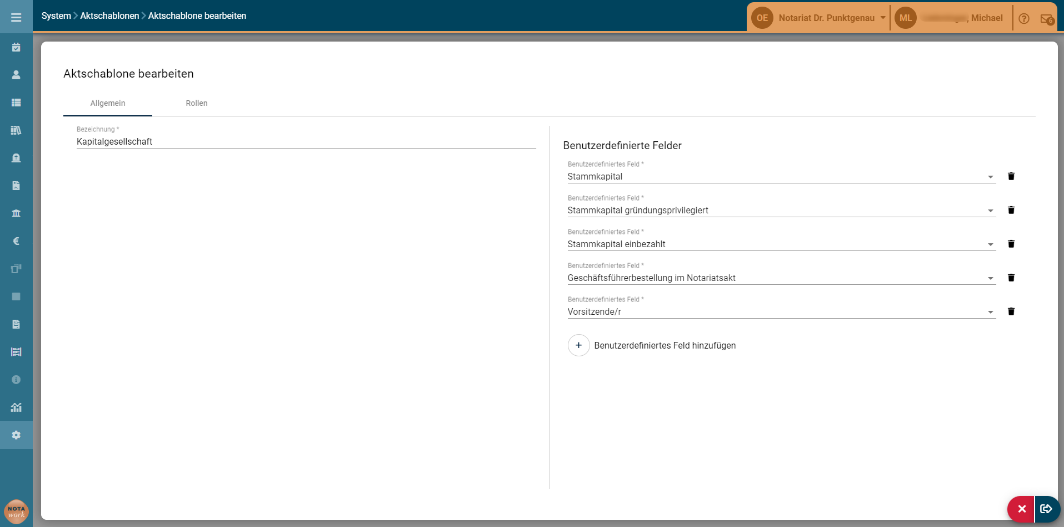Cancel with the red X button

coord(1022,509)
